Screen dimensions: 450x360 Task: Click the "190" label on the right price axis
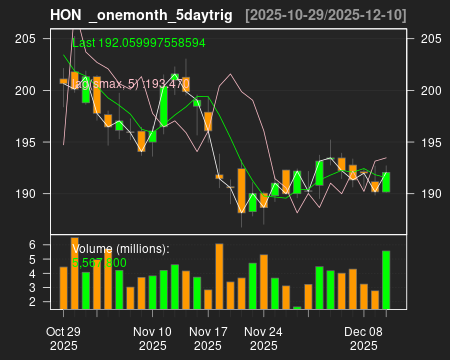click(431, 194)
